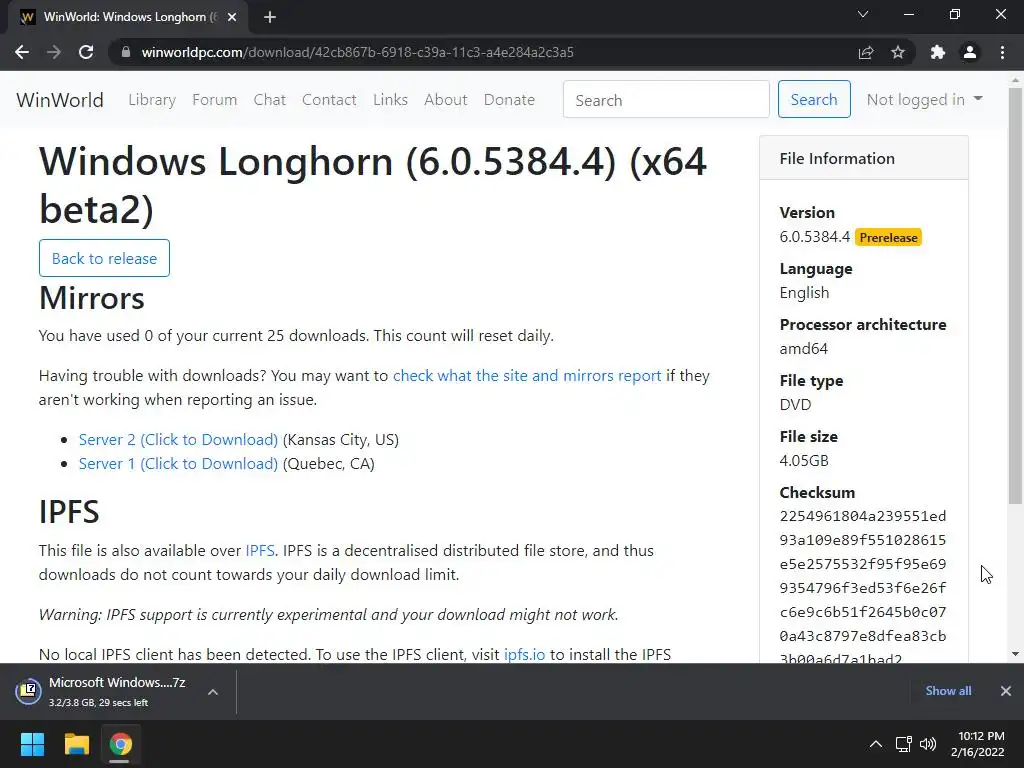The height and width of the screenshot is (768, 1024).
Task: Click the 7z archive download file icon
Action: pos(29,691)
